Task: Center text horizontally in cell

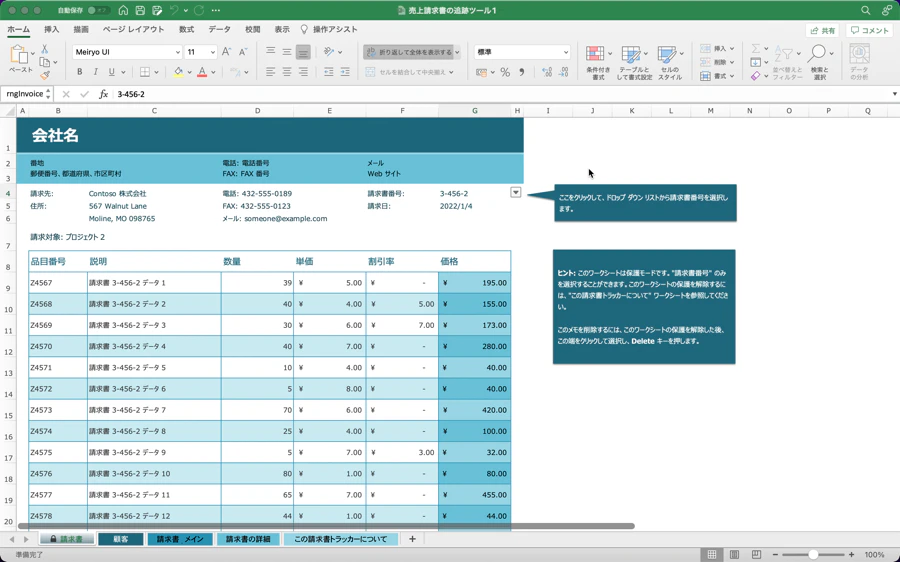Action: (286, 72)
